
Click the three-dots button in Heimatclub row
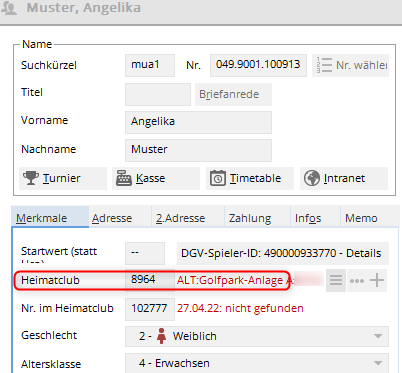coord(357,281)
